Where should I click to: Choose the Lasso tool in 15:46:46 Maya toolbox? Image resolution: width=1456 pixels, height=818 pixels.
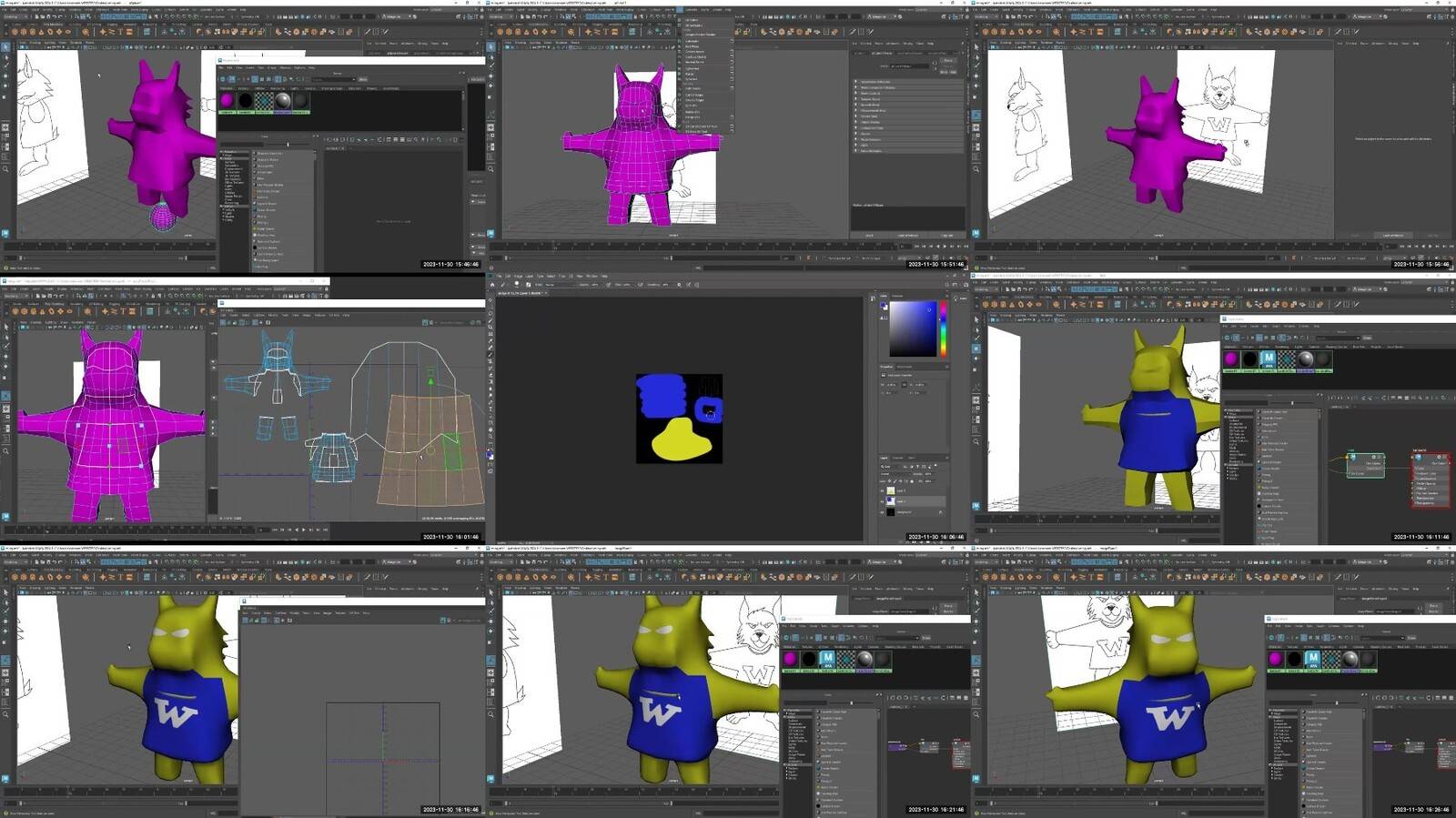click(5, 57)
